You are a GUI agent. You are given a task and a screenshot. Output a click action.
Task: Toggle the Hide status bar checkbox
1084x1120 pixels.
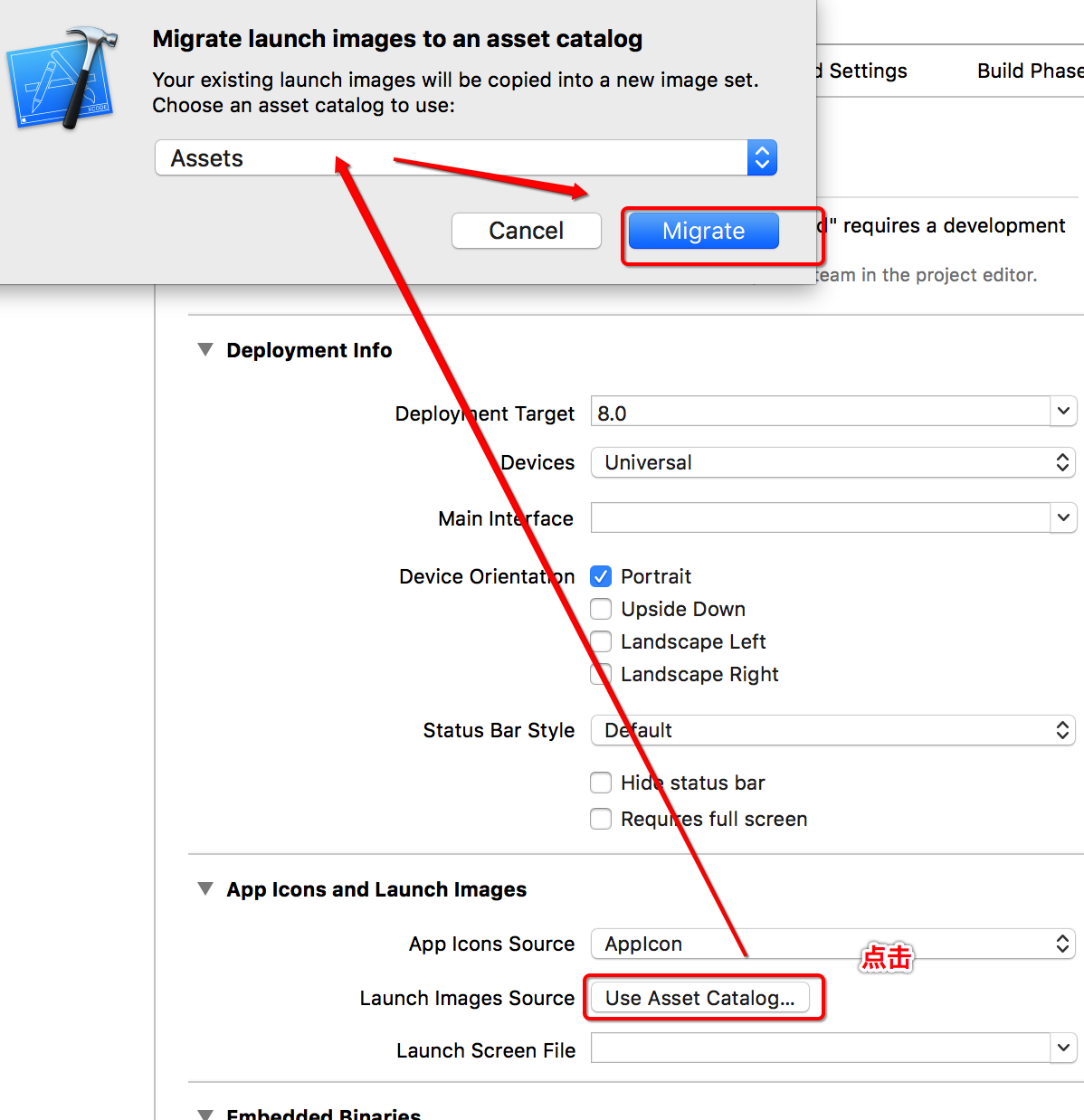(x=601, y=783)
